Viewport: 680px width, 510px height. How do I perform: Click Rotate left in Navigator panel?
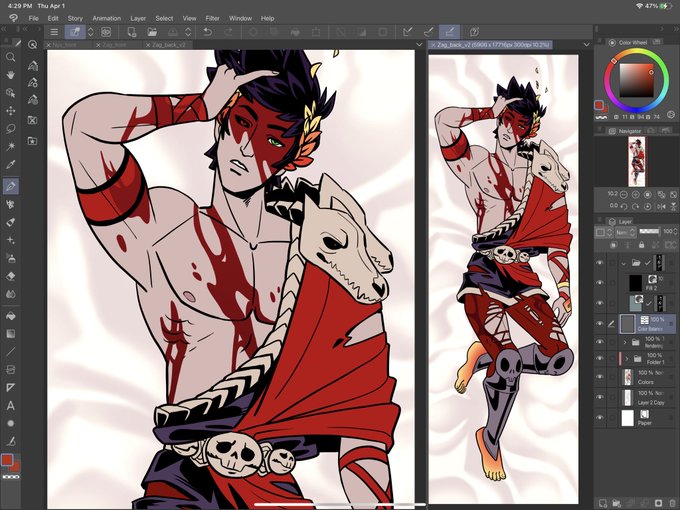point(624,206)
